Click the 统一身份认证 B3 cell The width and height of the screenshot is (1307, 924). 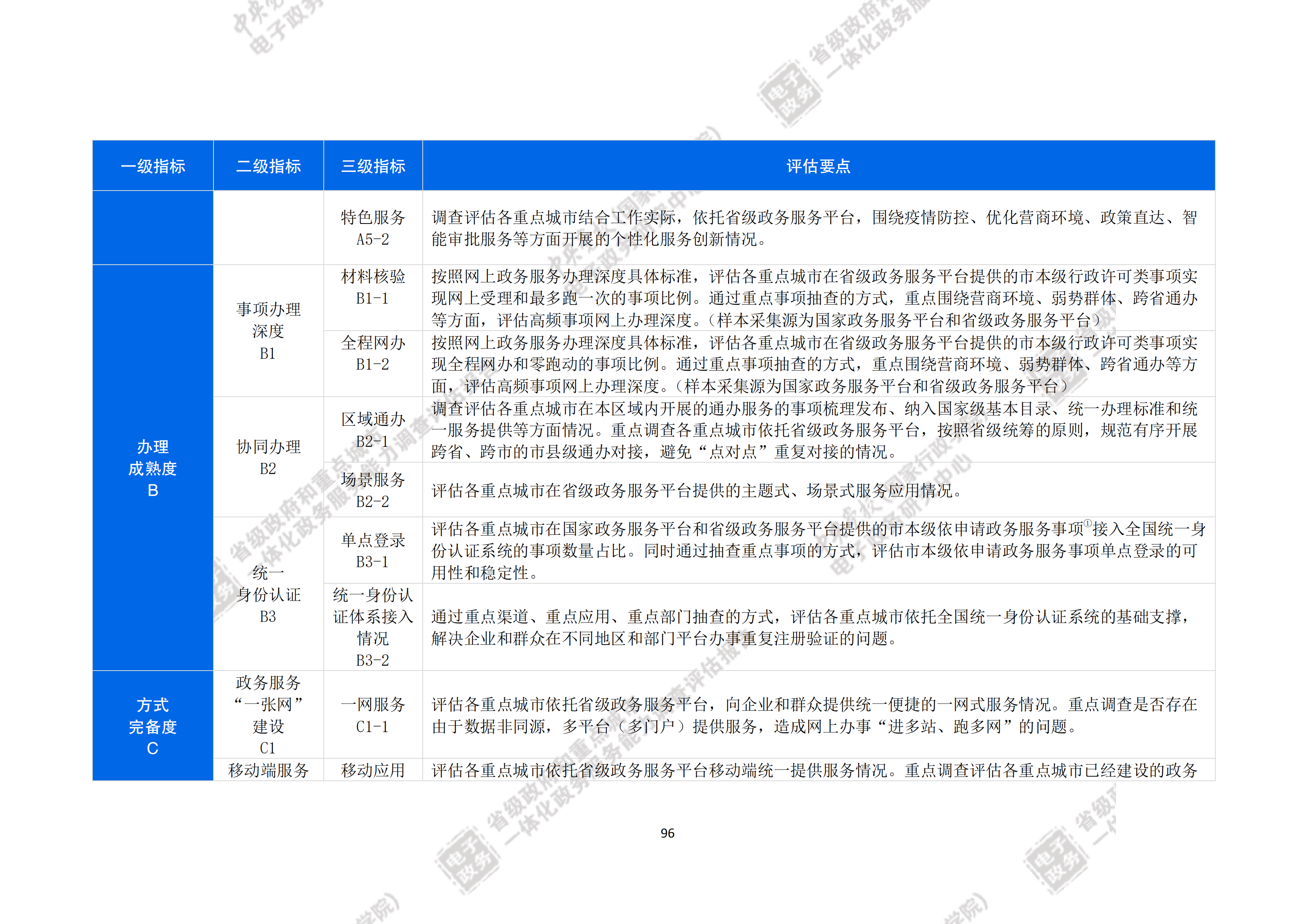click(268, 594)
